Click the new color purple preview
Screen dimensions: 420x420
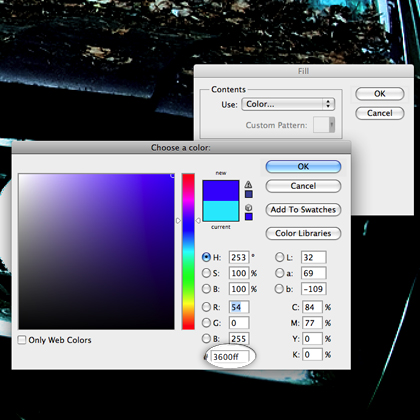click(x=221, y=191)
